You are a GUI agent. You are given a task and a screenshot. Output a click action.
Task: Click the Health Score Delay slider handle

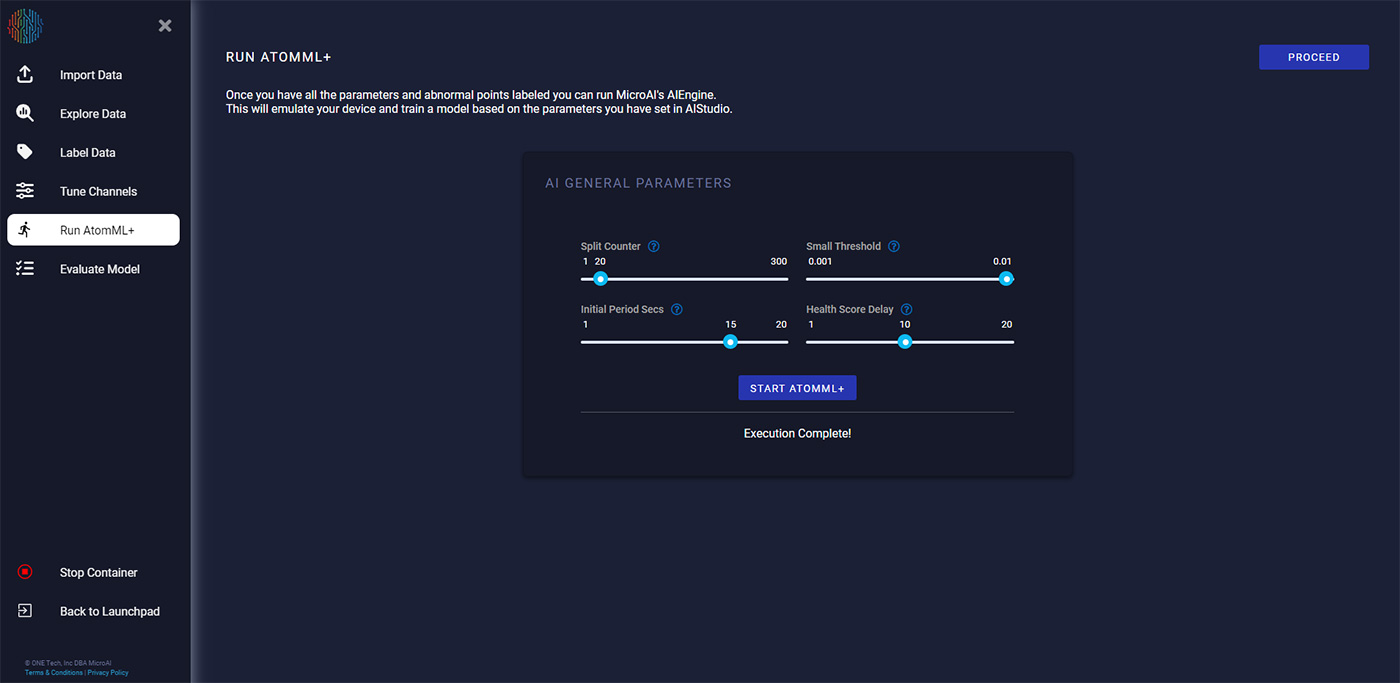[x=905, y=342]
